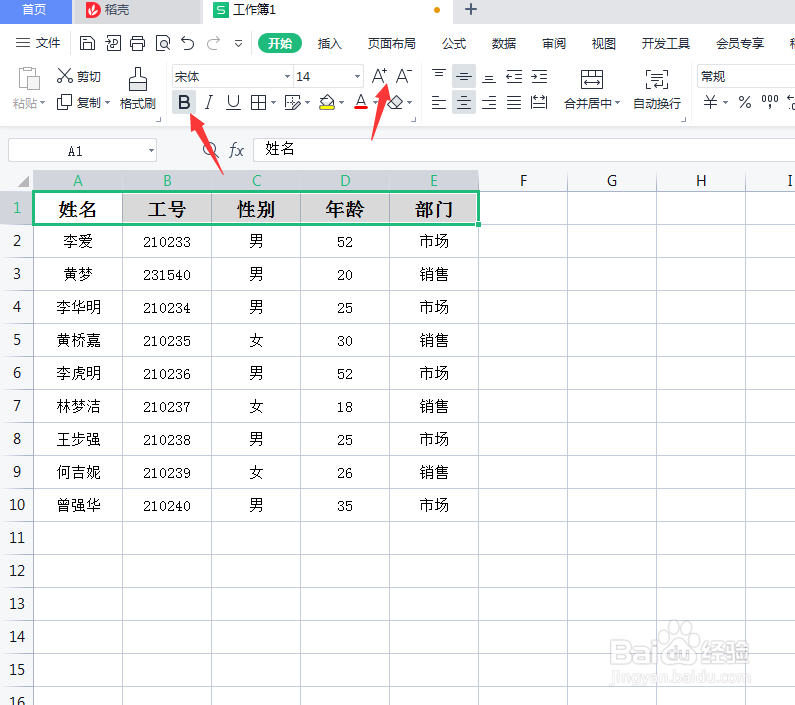Screen dimensions: 795x705
Task: Expand the 合并居中 dropdown arrow
Action: pyautogui.click(x=617, y=103)
